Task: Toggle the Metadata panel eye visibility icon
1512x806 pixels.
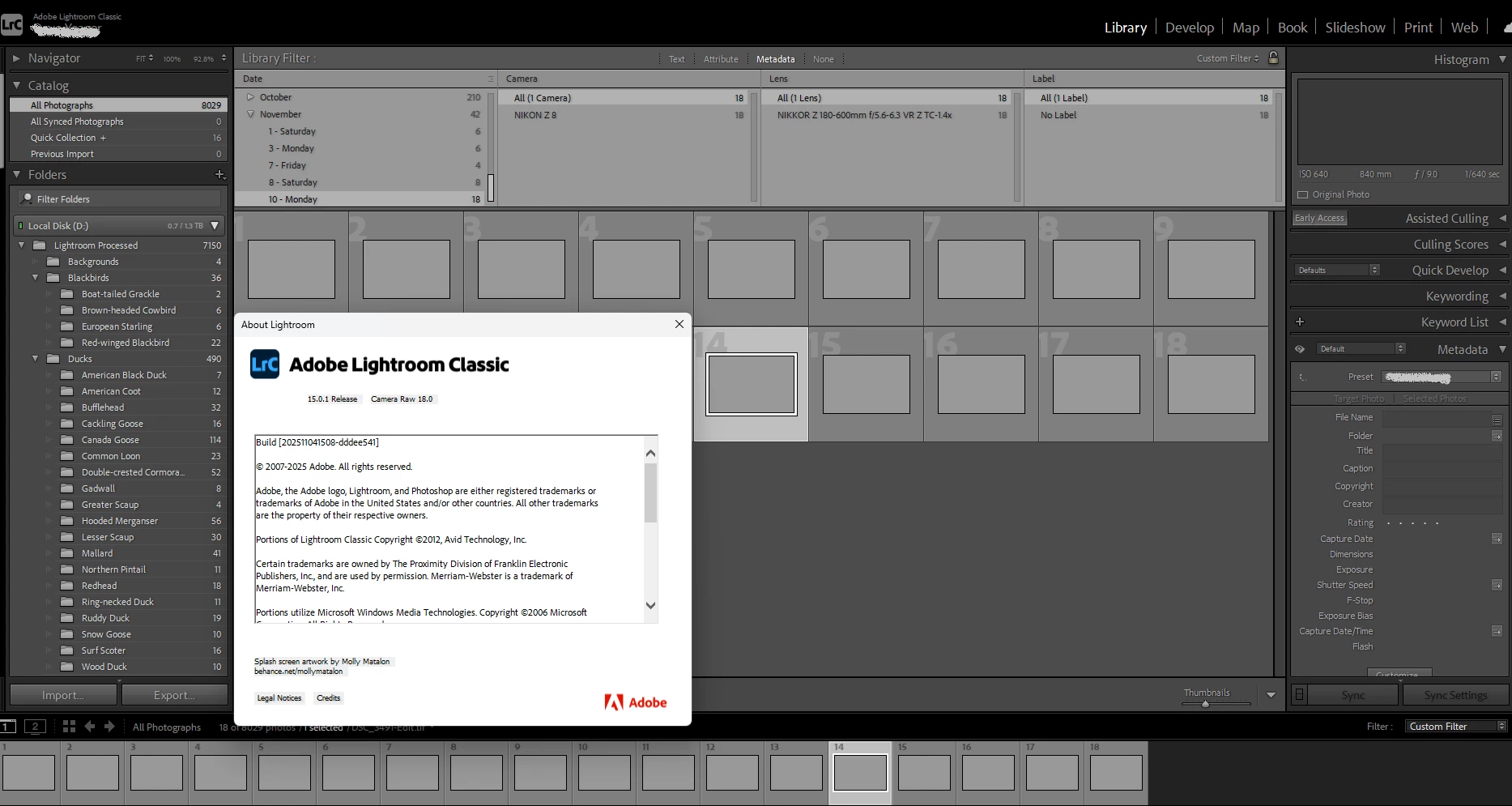Action: coord(1300,349)
